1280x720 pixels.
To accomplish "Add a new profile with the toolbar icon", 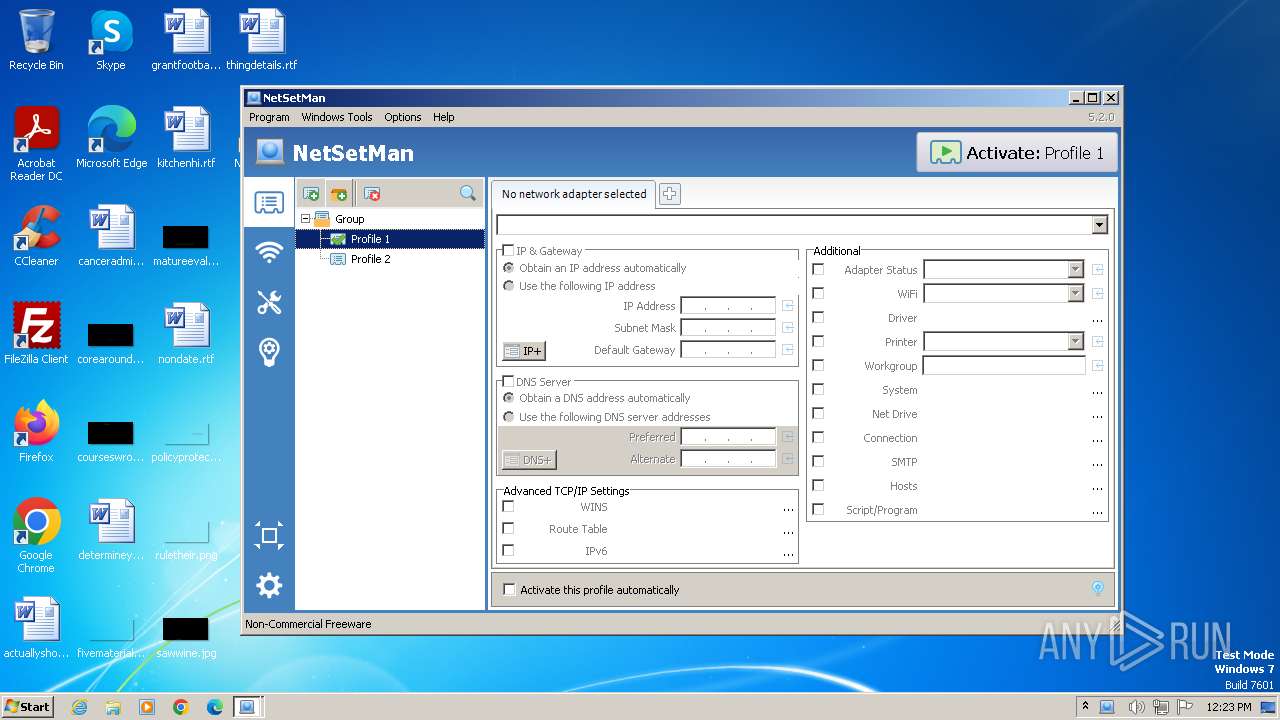I will click(311, 194).
